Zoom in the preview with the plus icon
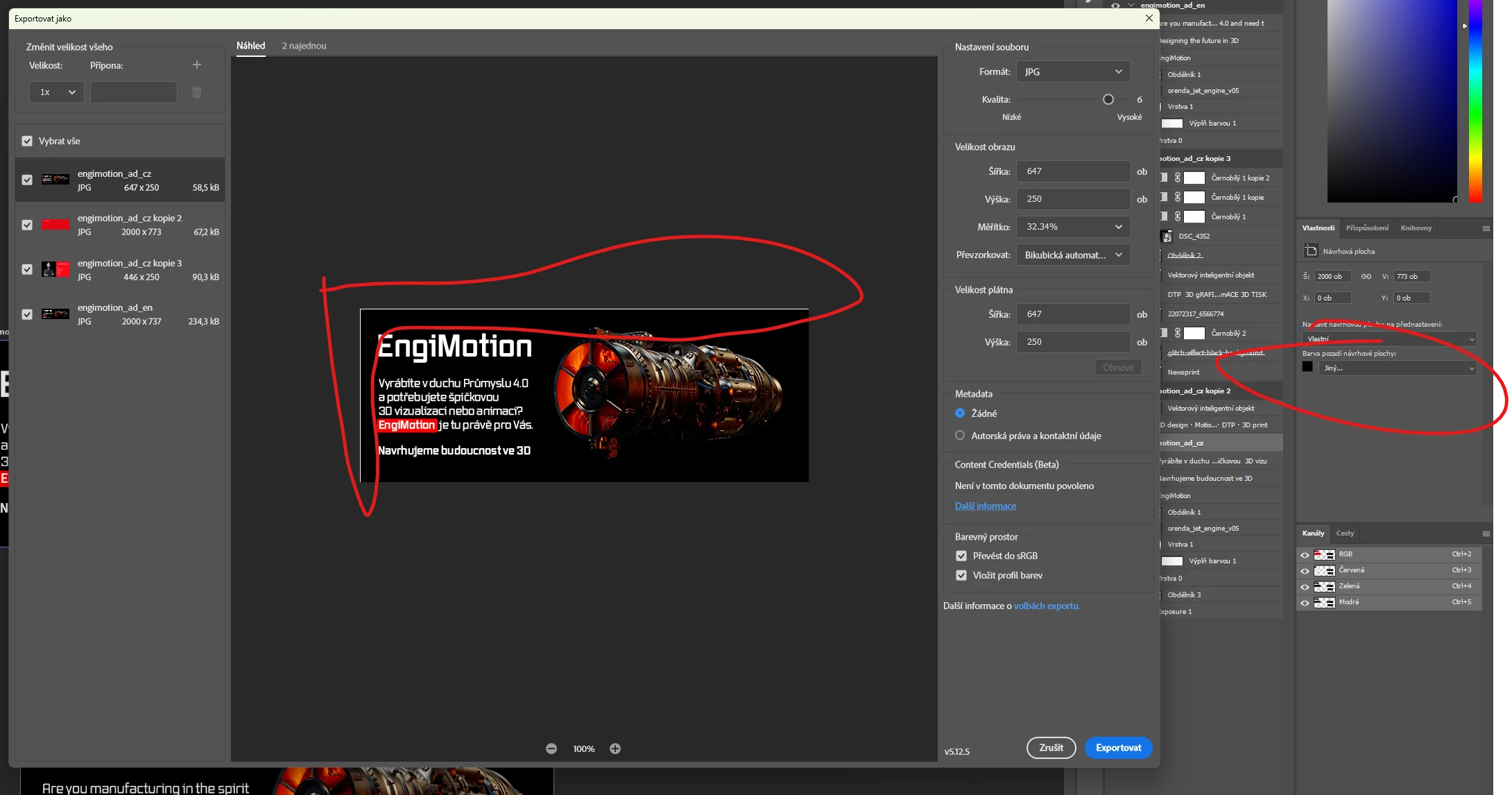The height and width of the screenshot is (795, 1512). tap(615, 749)
